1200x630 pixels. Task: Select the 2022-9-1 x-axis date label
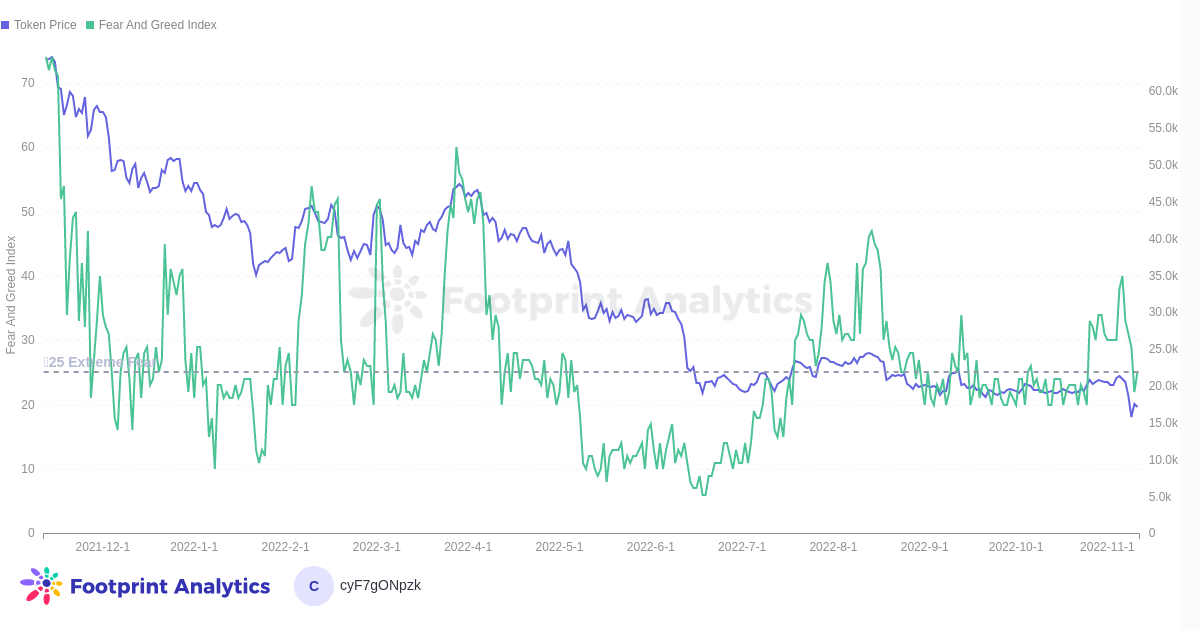pyautogui.click(x=924, y=547)
